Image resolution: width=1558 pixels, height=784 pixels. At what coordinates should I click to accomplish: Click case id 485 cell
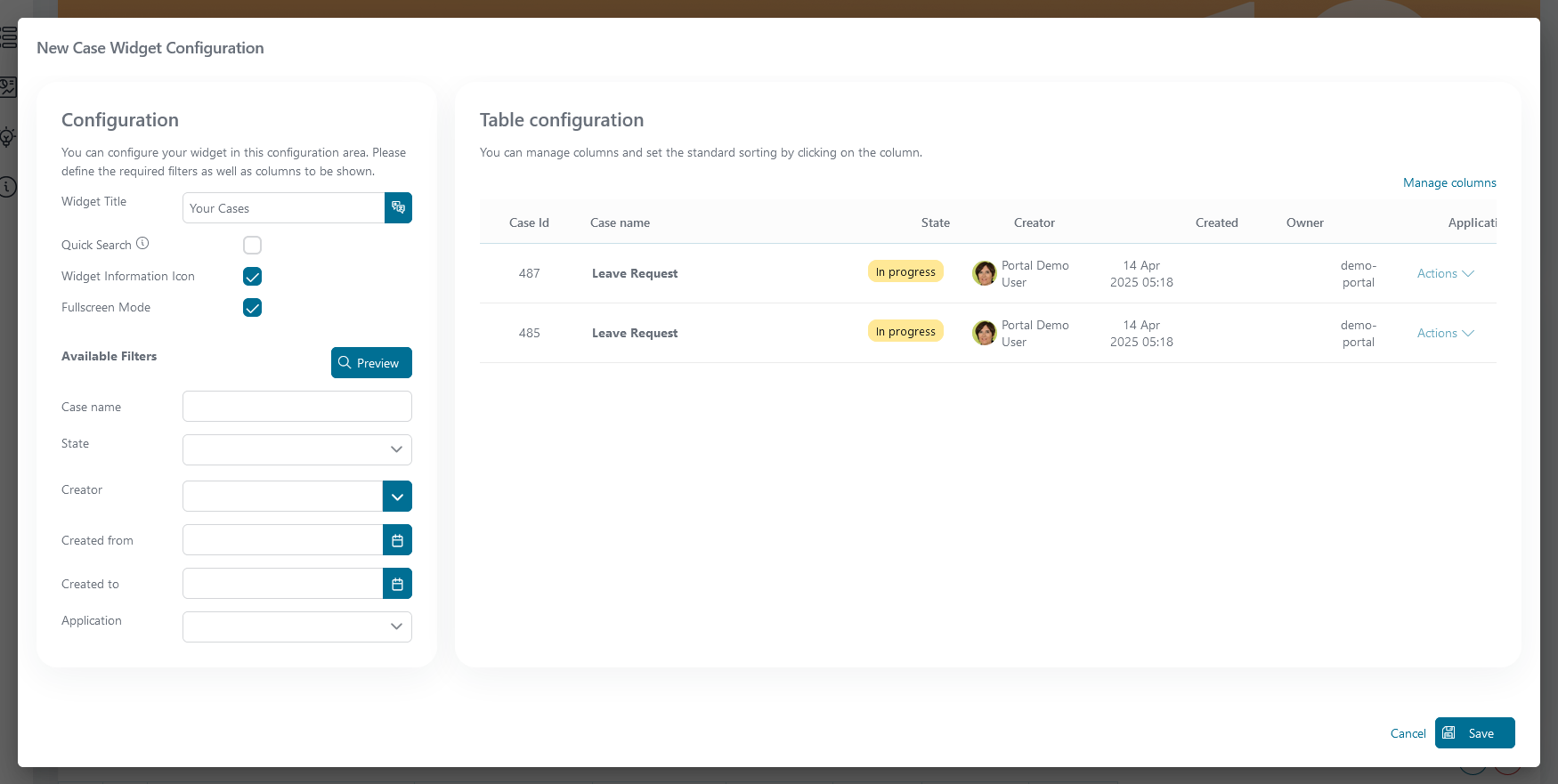tap(529, 333)
